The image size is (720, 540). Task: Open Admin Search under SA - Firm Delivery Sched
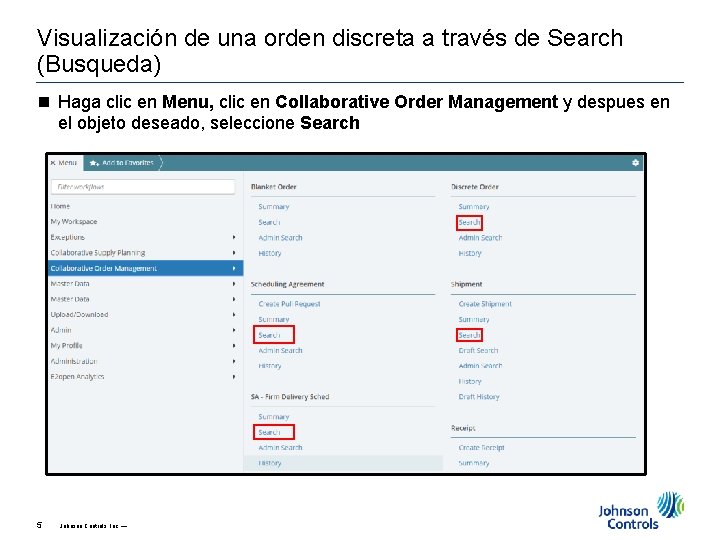pyautogui.click(x=280, y=447)
